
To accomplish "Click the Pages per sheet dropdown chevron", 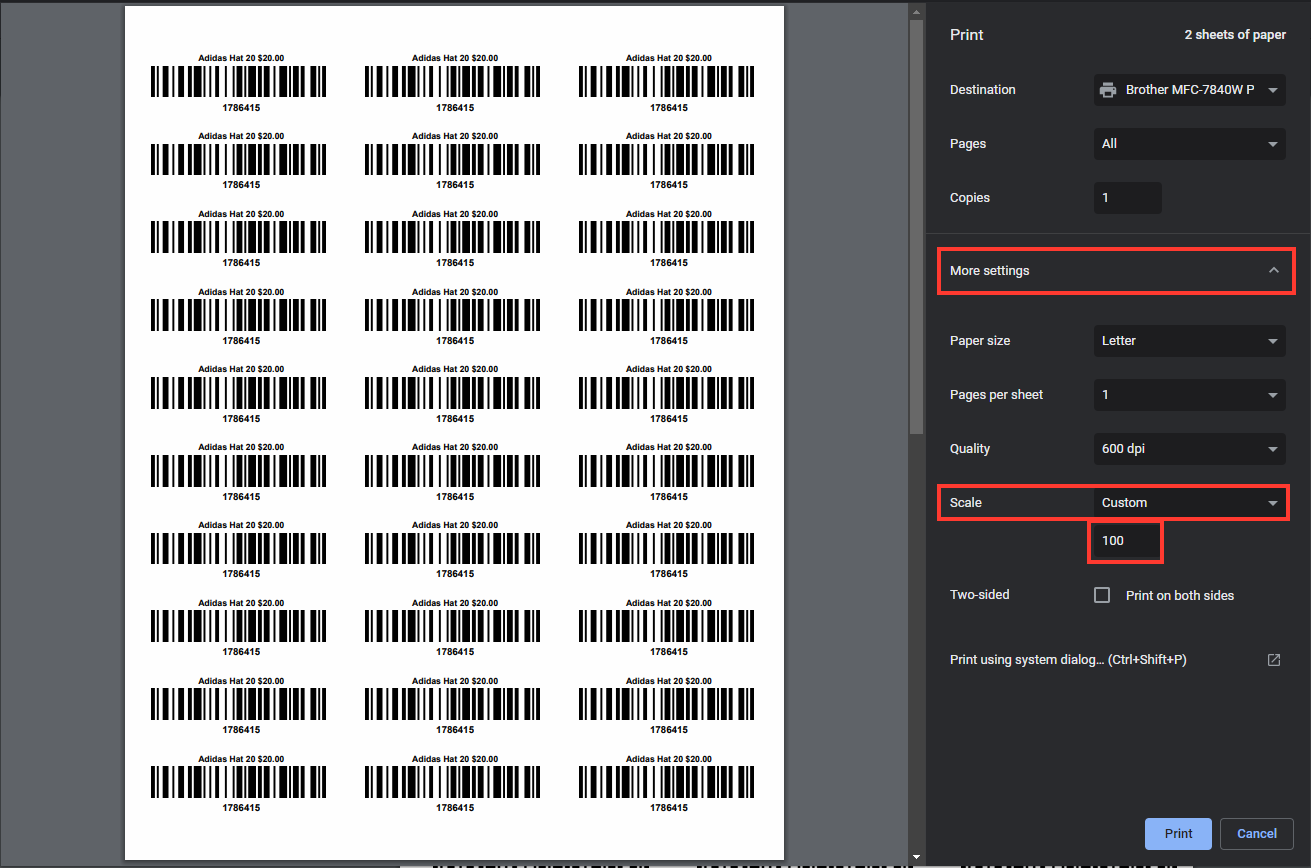I will (x=1273, y=394).
